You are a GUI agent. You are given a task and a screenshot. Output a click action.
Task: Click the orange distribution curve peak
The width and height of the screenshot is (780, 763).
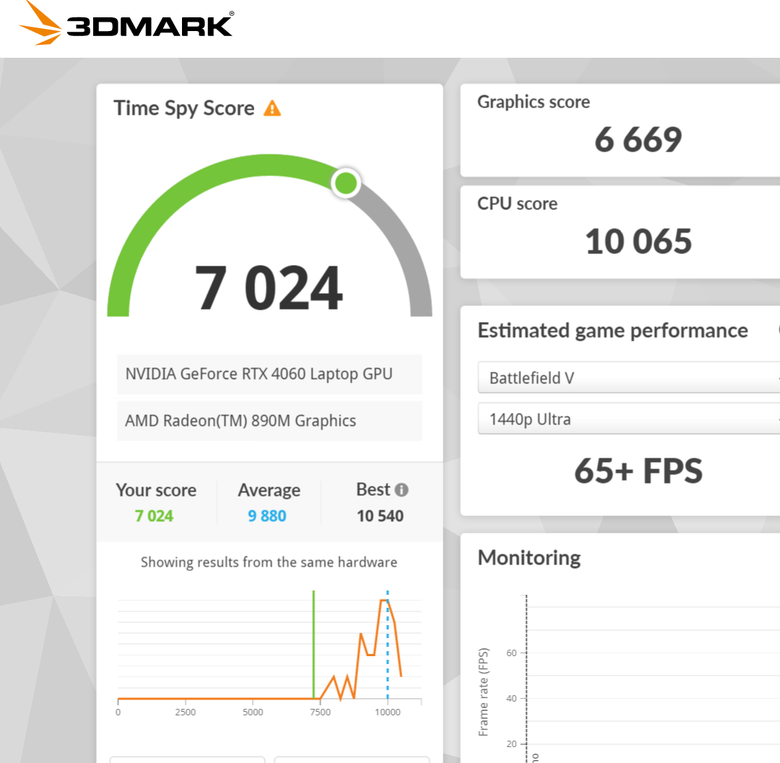point(384,601)
